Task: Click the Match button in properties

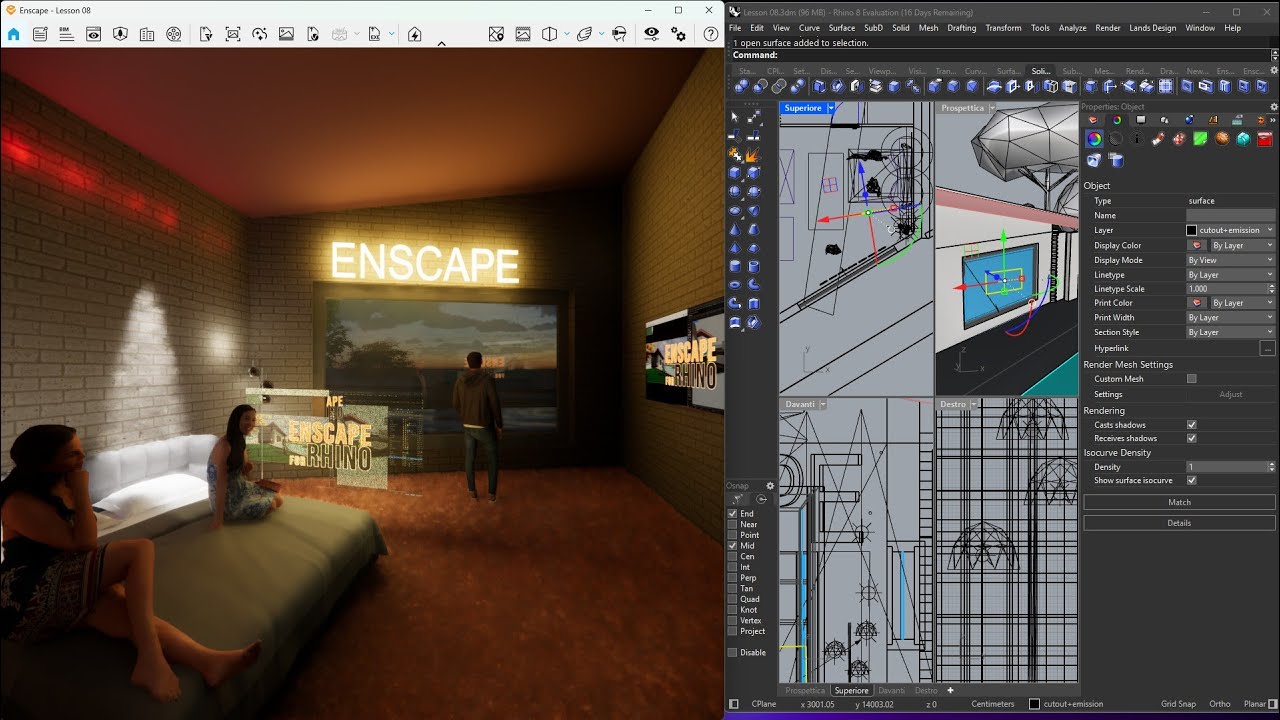Action: pyautogui.click(x=1179, y=502)
